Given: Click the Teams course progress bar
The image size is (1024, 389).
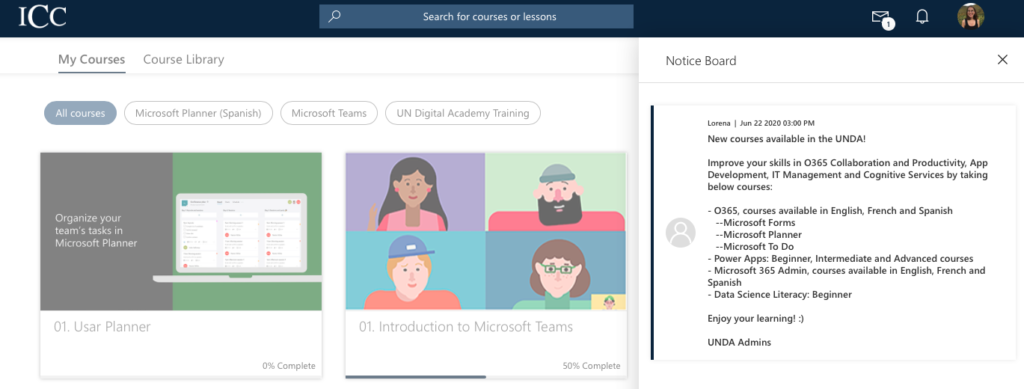Looking at the screenshot, I should 486,377.
